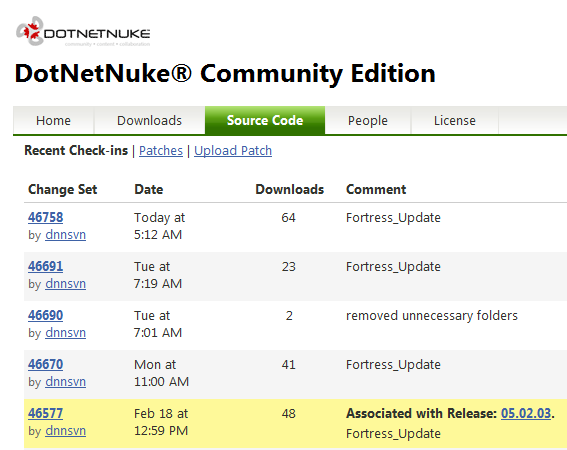The height and width of the screenshot is (450, 567).
Task: Click the Date column header
Action: coord(149,190)
